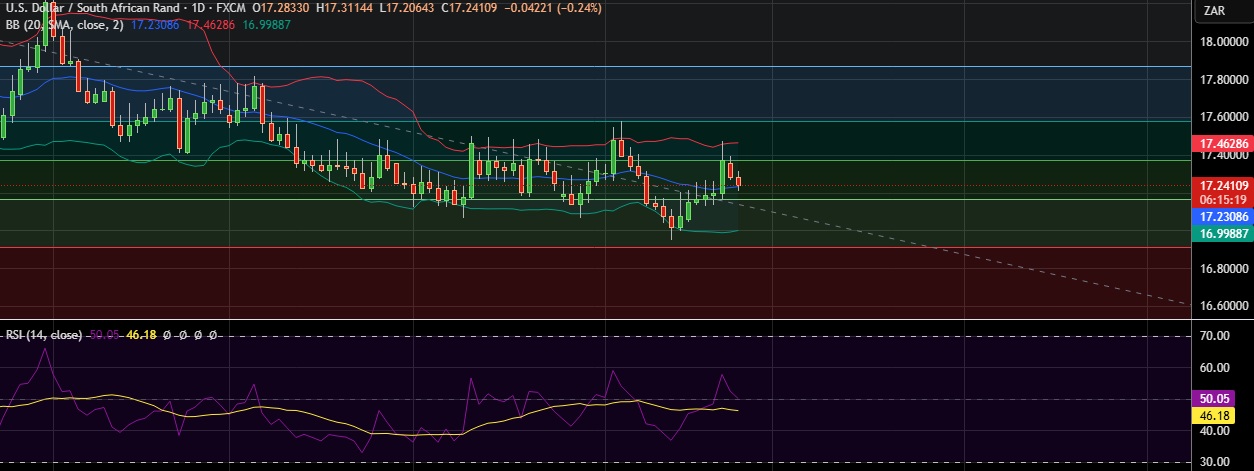Click the red 17.46286 price axis label

(x=1222, y=144)
